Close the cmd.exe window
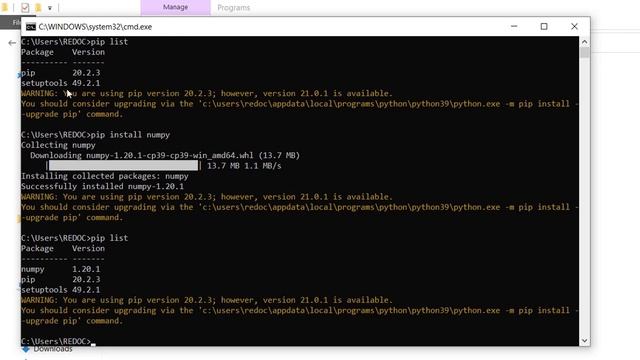This screenshot has width=640, height=360. (x=574, y=27)
